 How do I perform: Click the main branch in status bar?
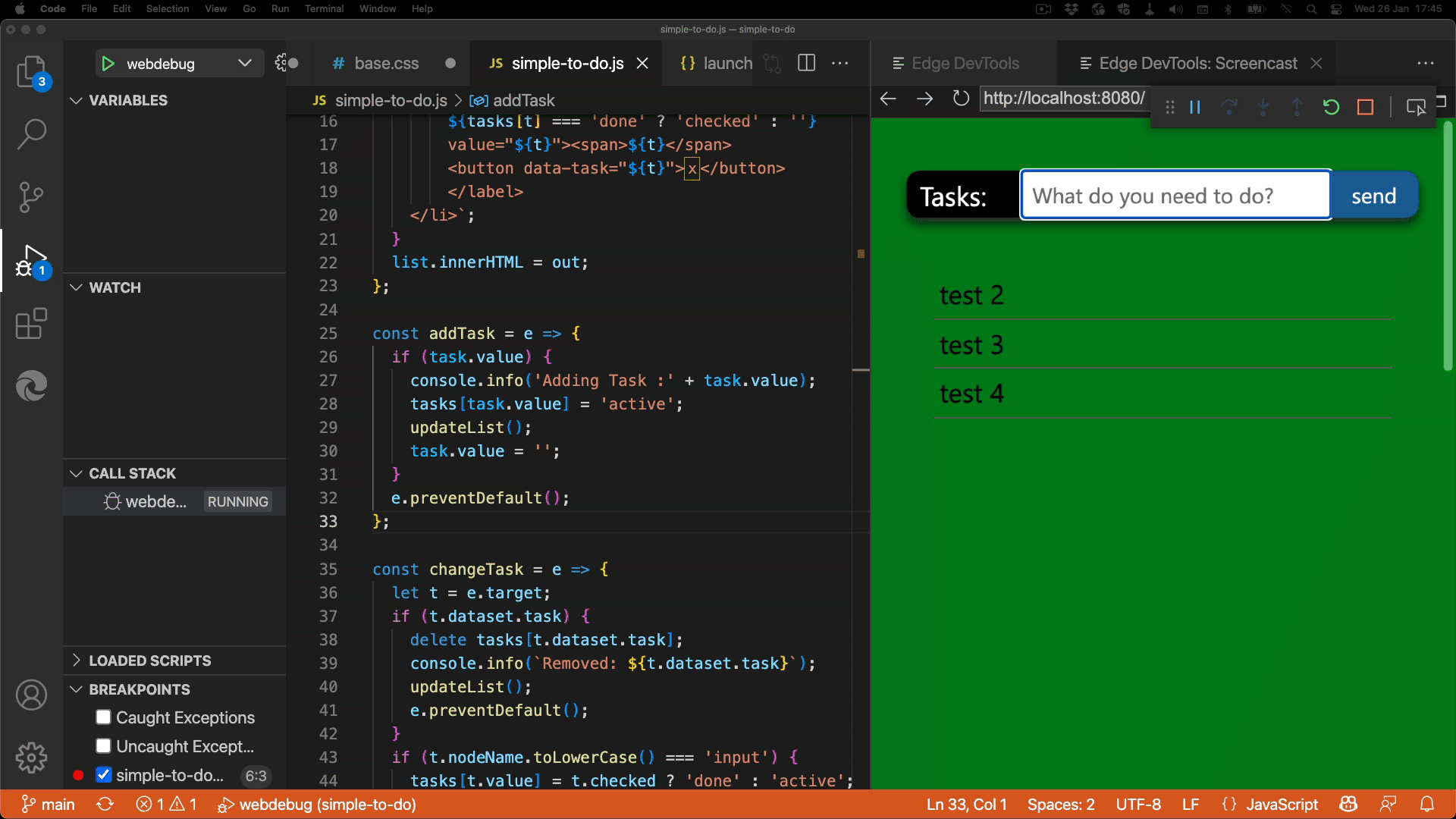(x=49, y=805)
